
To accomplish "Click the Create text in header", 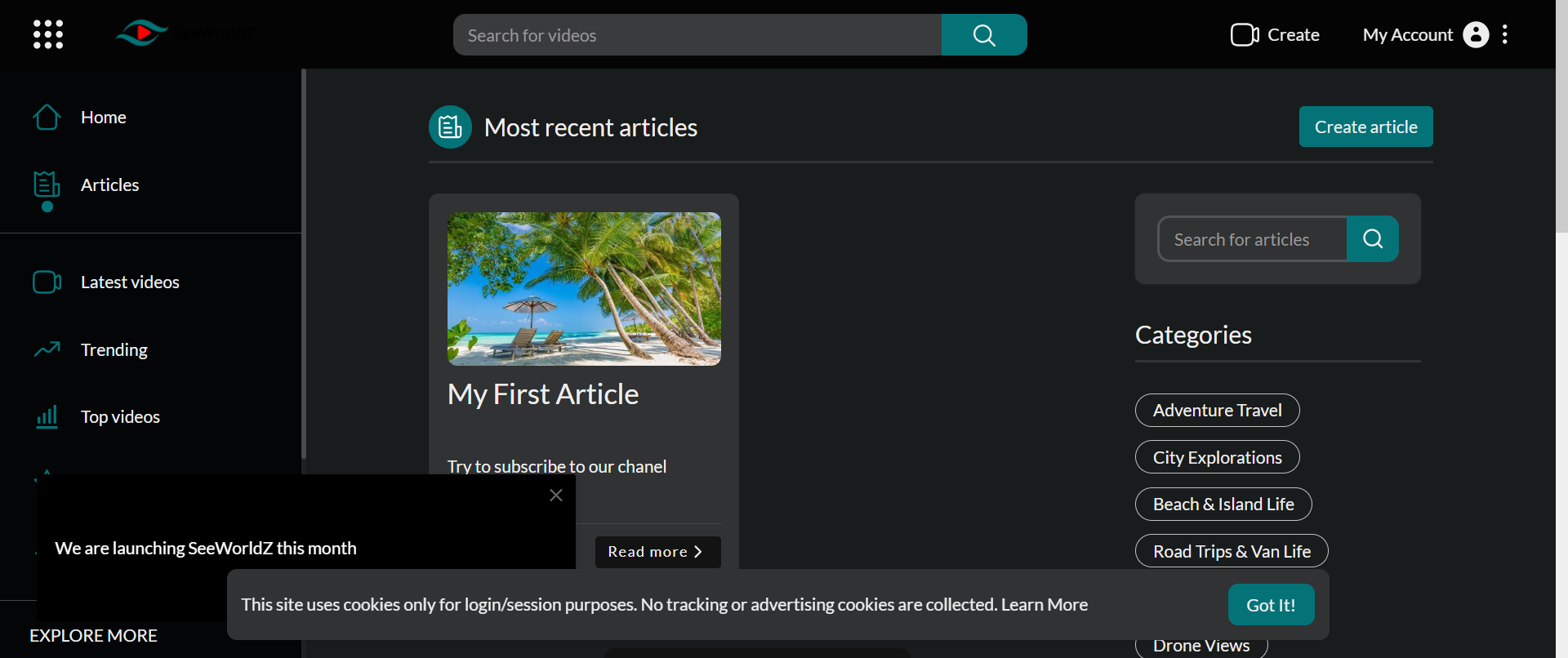I will pos(1294,35).
